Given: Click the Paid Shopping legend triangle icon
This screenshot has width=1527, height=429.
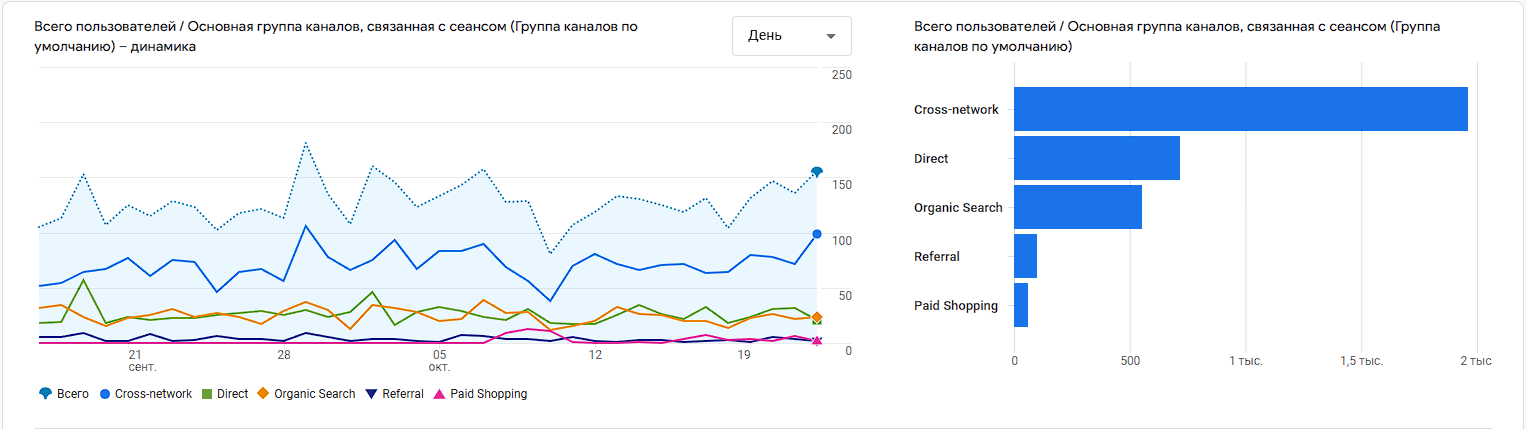Looking at the screenshot, I should 440,394.
